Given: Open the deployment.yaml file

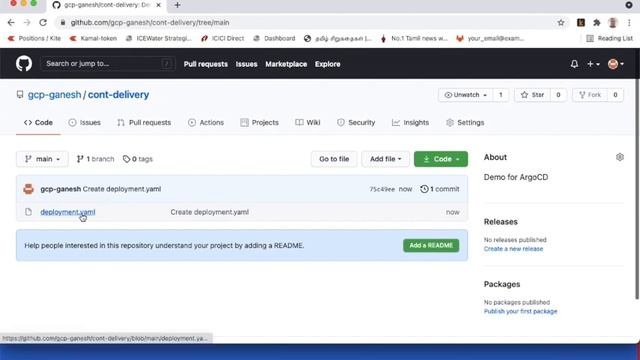Looking at the screenshot, I should click(68, 212).
